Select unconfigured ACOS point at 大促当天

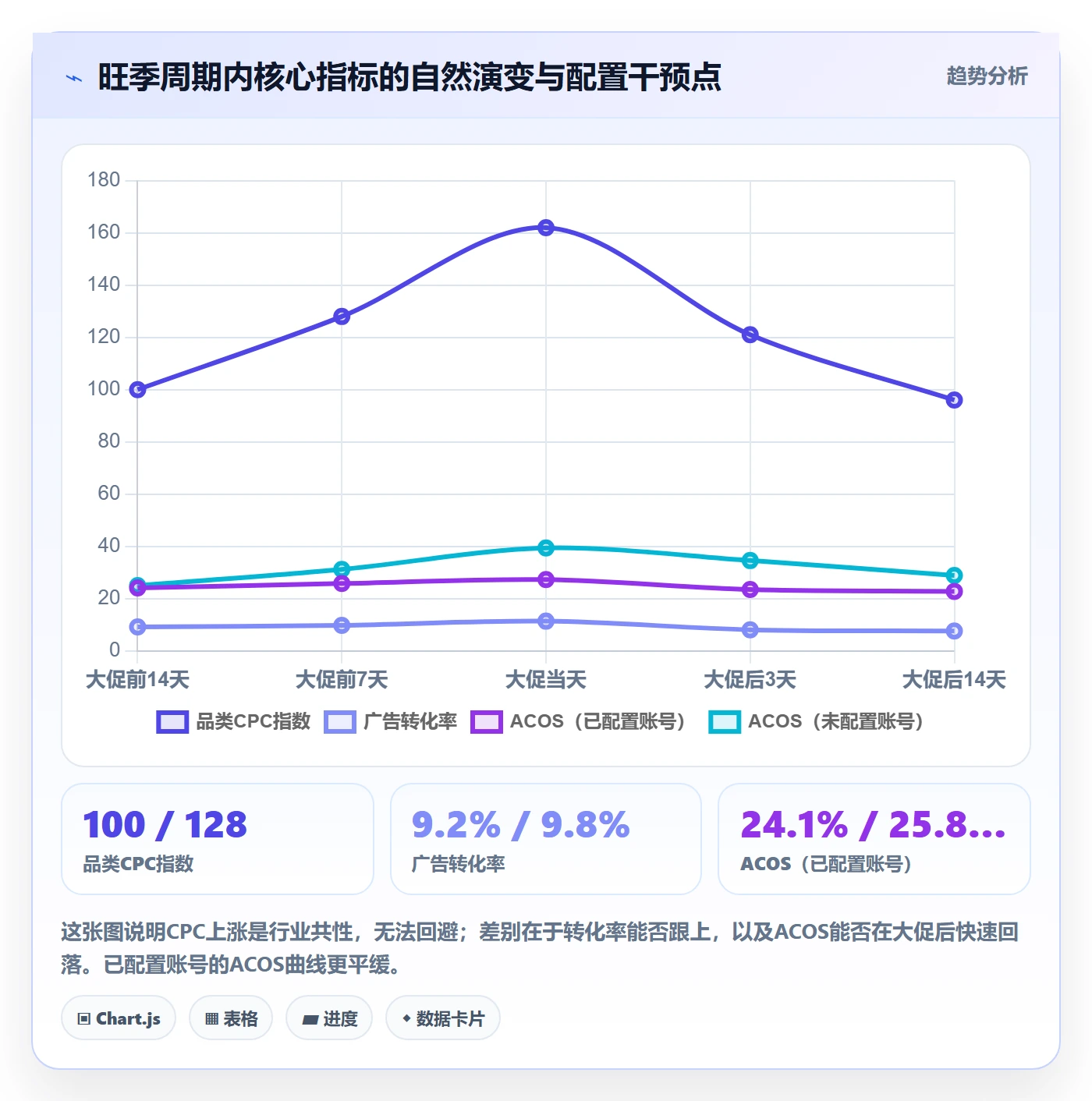coord(546,548)
